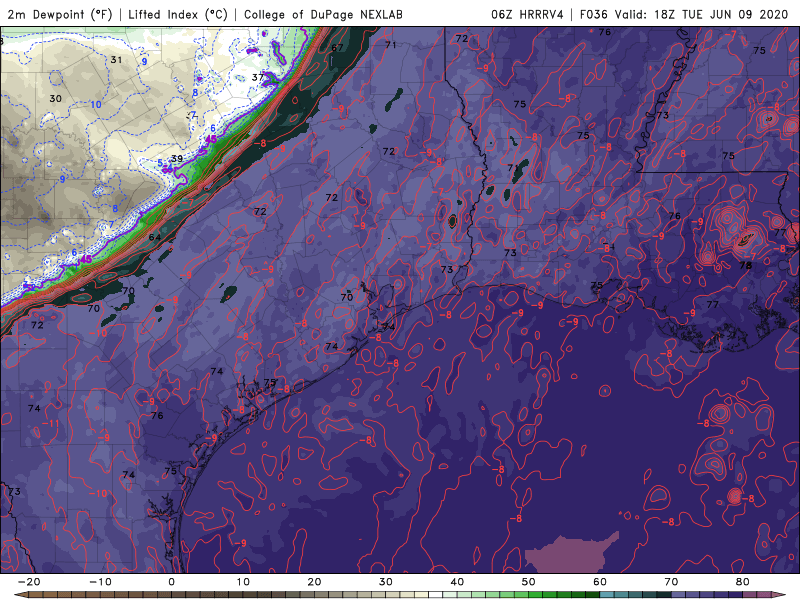Select the -20 color scale label
The height and width of the screenshot is (600, 800).
point(29,582)
